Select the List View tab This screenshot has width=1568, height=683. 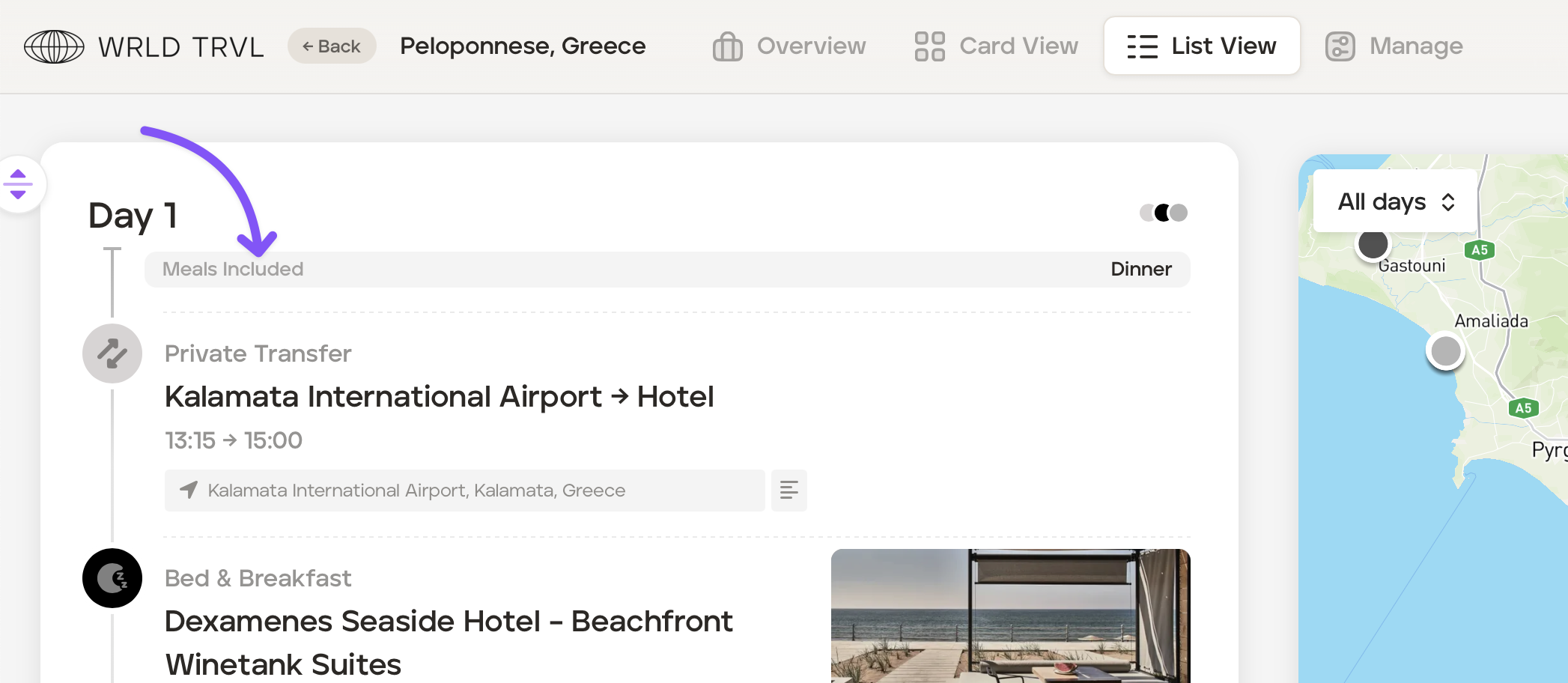coord(1201,46)
